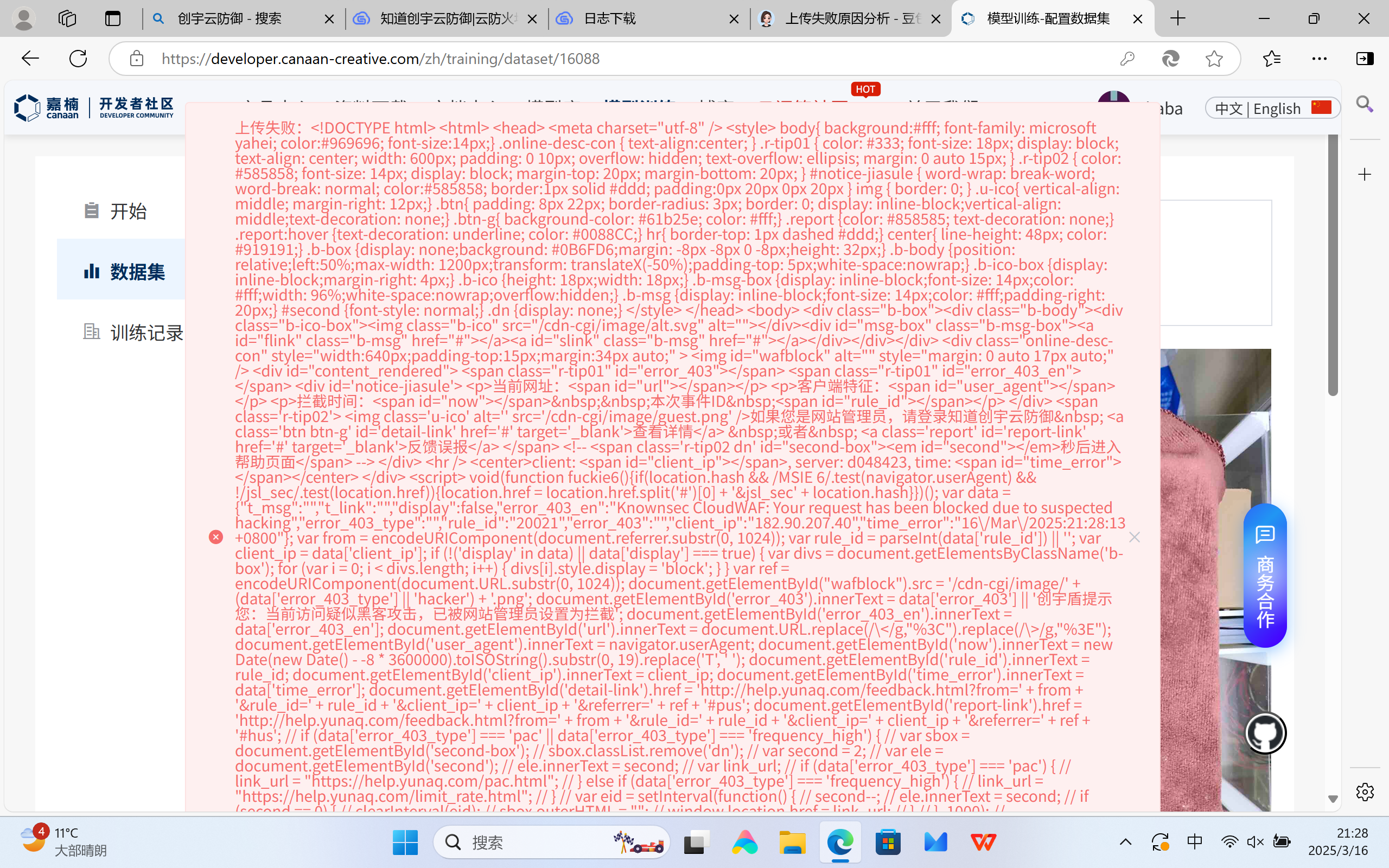This screenshot has height=868, width=1389.
Task: Click the page vertical scrollbar thumb
Action: click(1333, 264)
